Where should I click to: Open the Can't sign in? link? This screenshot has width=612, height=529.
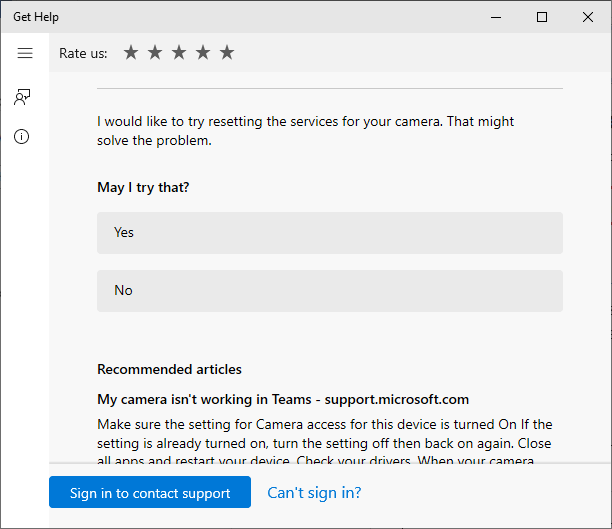[314, 493]
